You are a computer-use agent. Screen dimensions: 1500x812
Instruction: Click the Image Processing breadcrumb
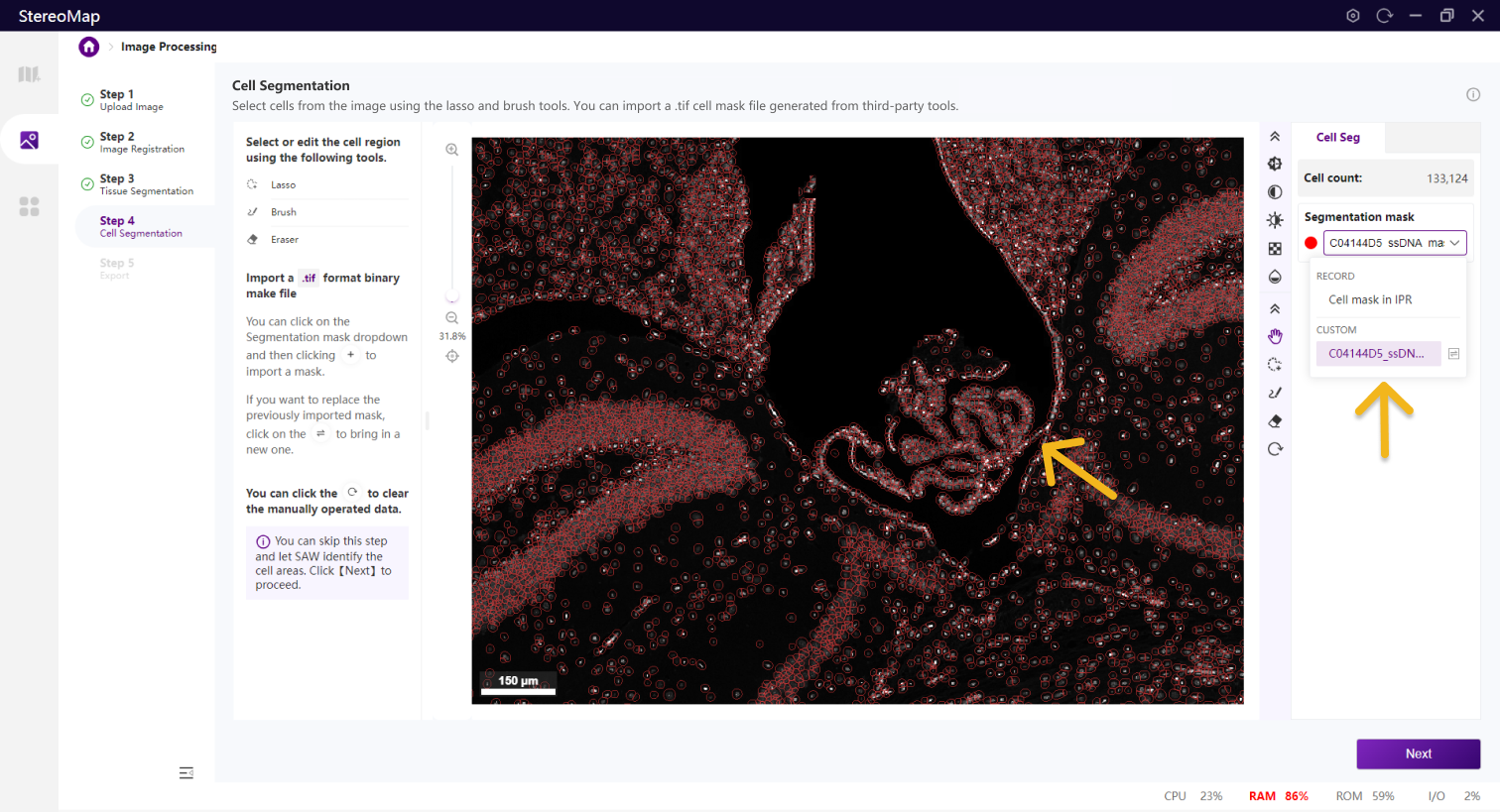click(x=169, y=47)
